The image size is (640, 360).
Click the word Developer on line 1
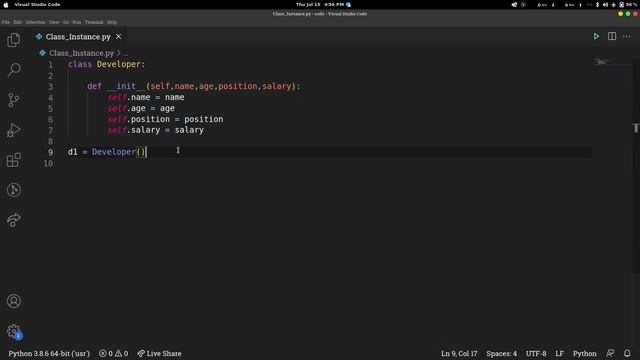pos(118,64)
